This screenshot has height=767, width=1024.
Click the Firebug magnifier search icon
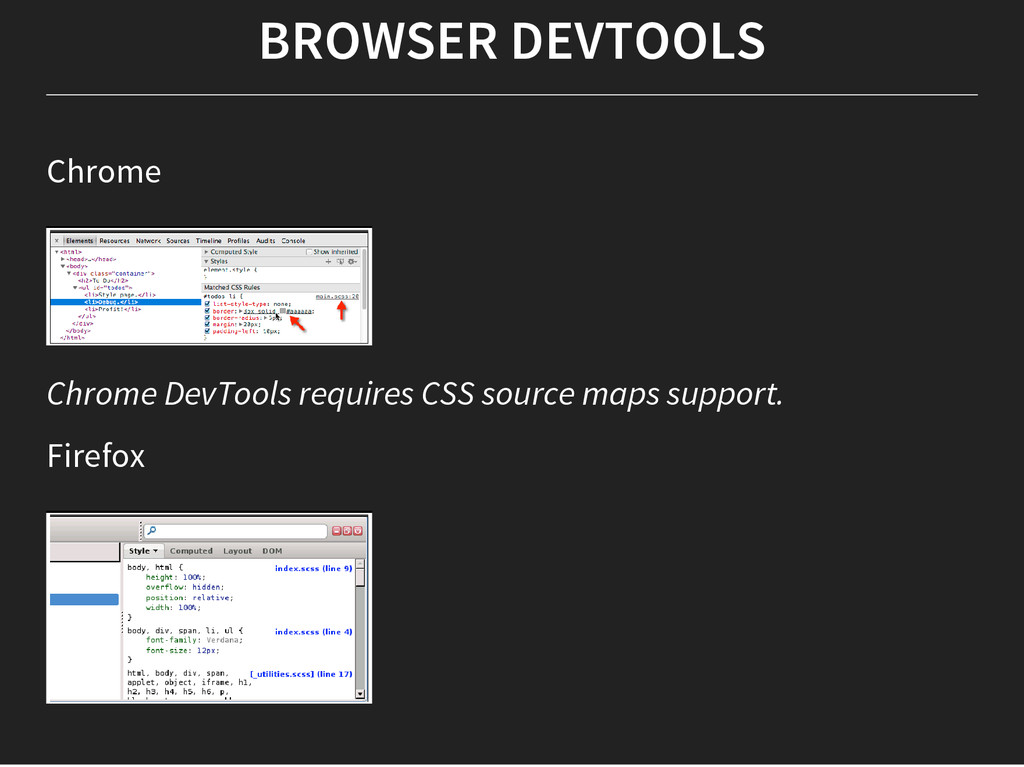tap(152, 530)
